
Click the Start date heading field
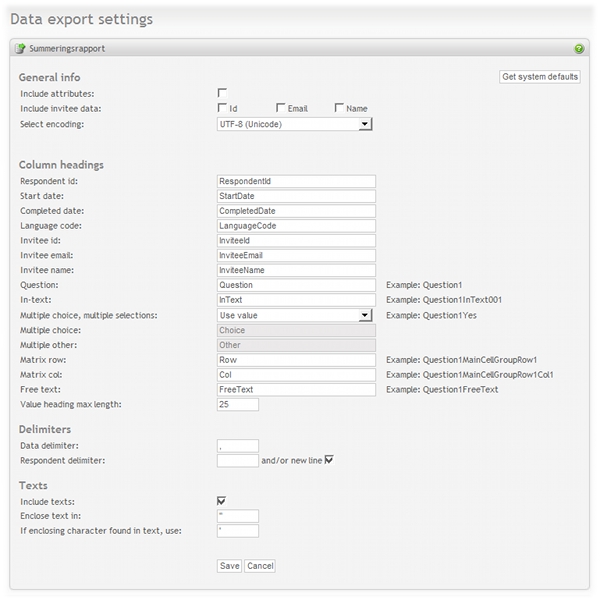(296, 196)
